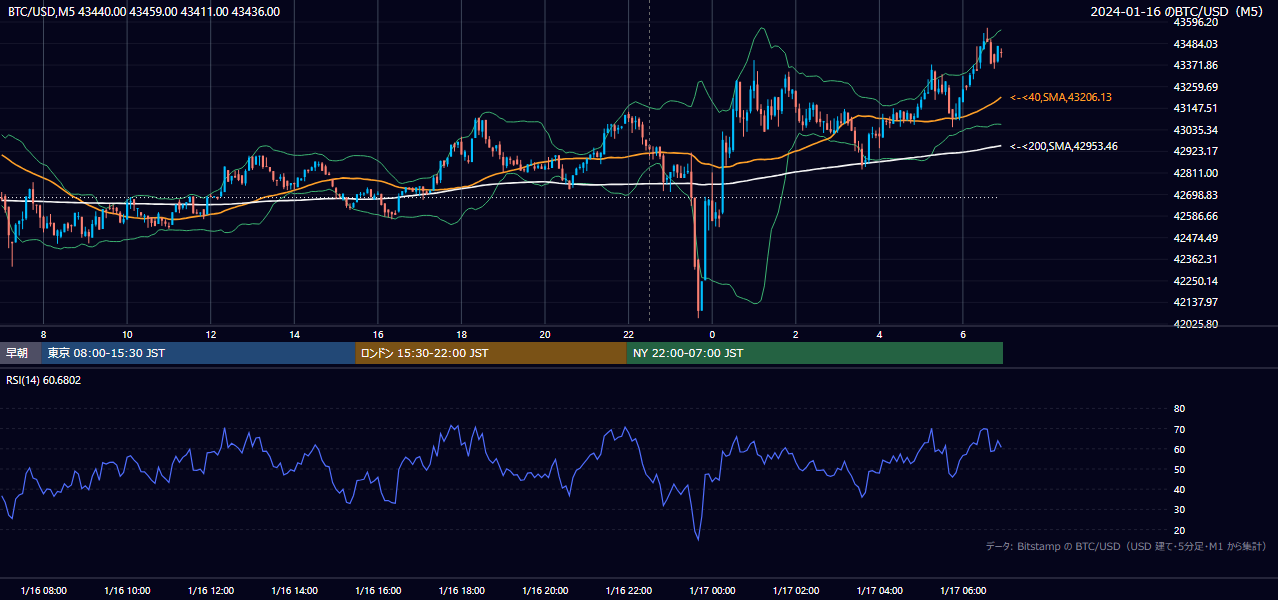Click hour label 16 under price chart

point(378,334)
